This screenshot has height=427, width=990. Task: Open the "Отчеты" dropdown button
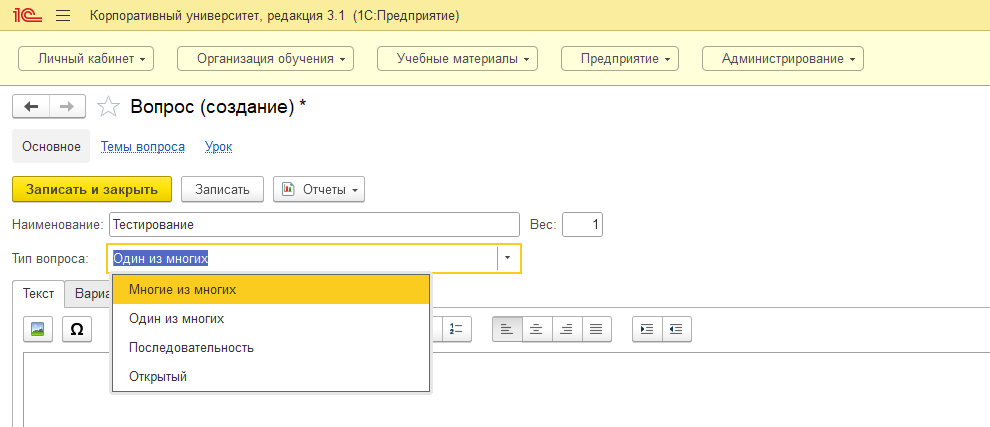[319, 189]
